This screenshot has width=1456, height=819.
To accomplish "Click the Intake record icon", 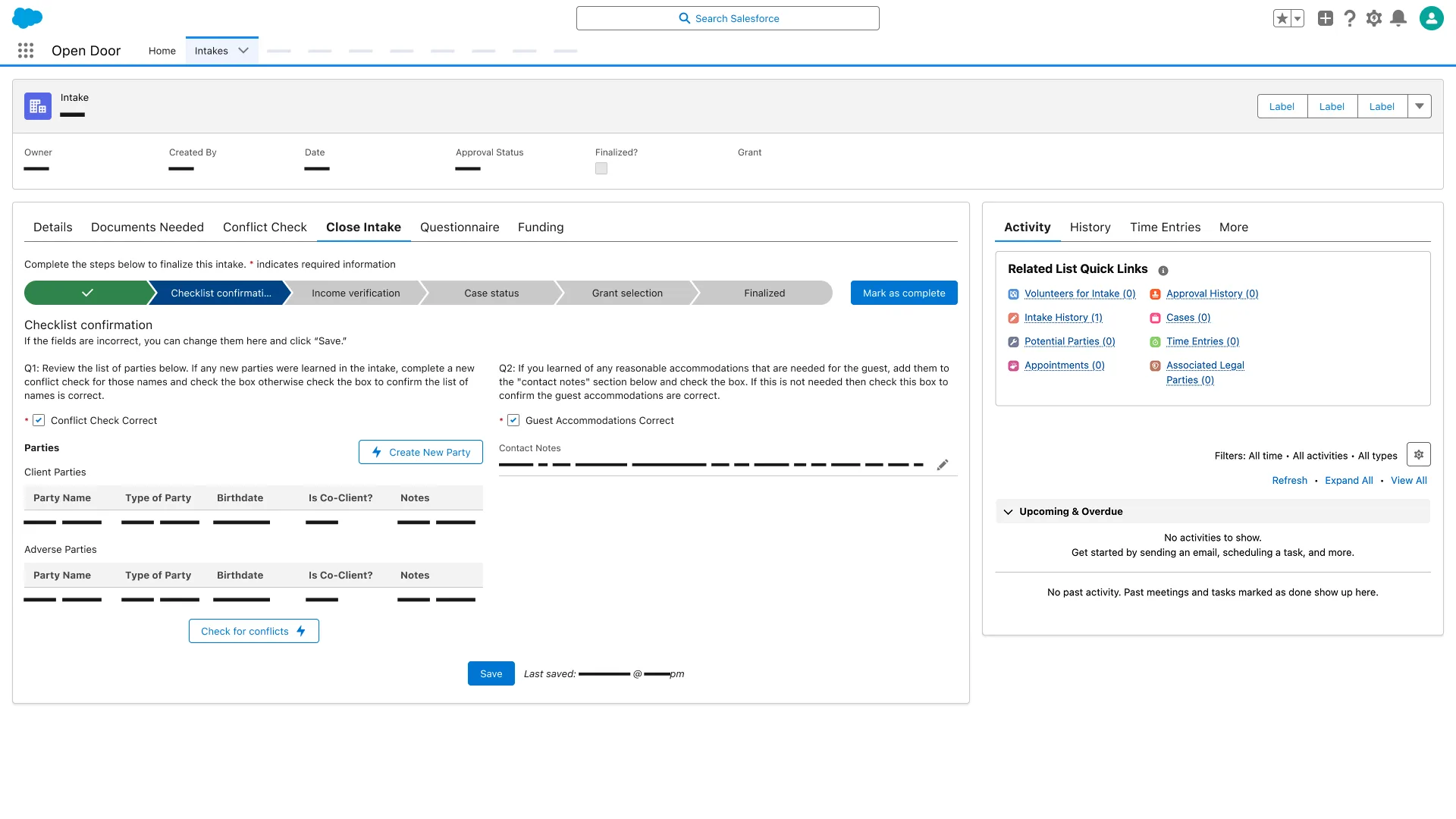I will (38, 106).
